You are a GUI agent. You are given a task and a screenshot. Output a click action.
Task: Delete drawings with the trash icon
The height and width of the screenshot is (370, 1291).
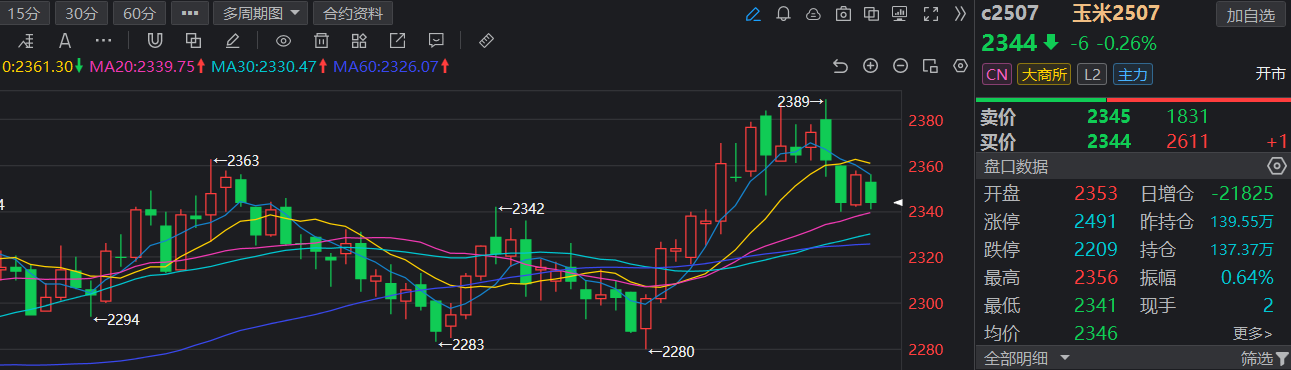click(x=322, y=41)
